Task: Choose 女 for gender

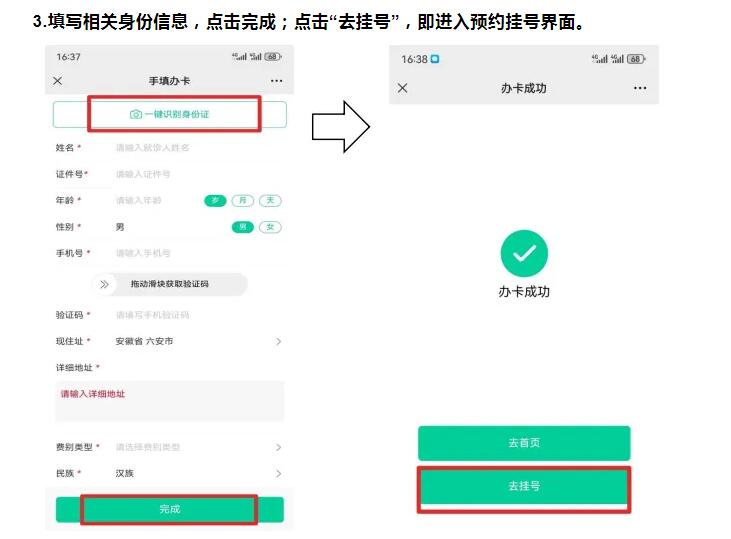Action: click(270, 227)
